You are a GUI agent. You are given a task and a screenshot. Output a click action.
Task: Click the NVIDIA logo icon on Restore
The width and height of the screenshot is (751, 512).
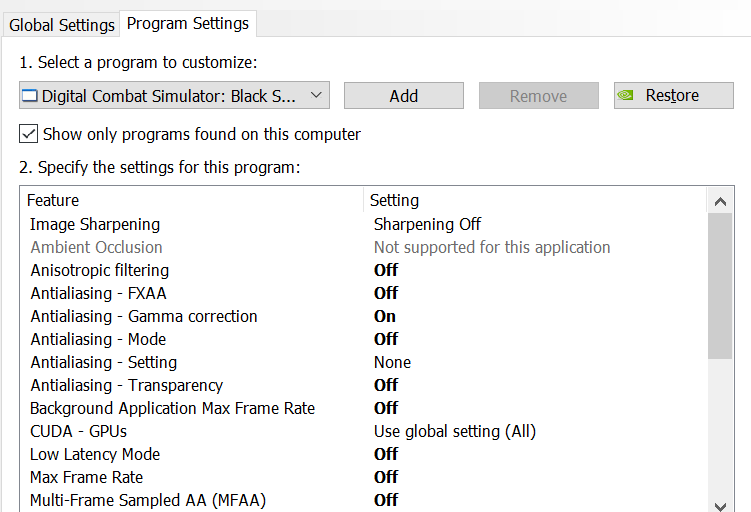[626, 95]
